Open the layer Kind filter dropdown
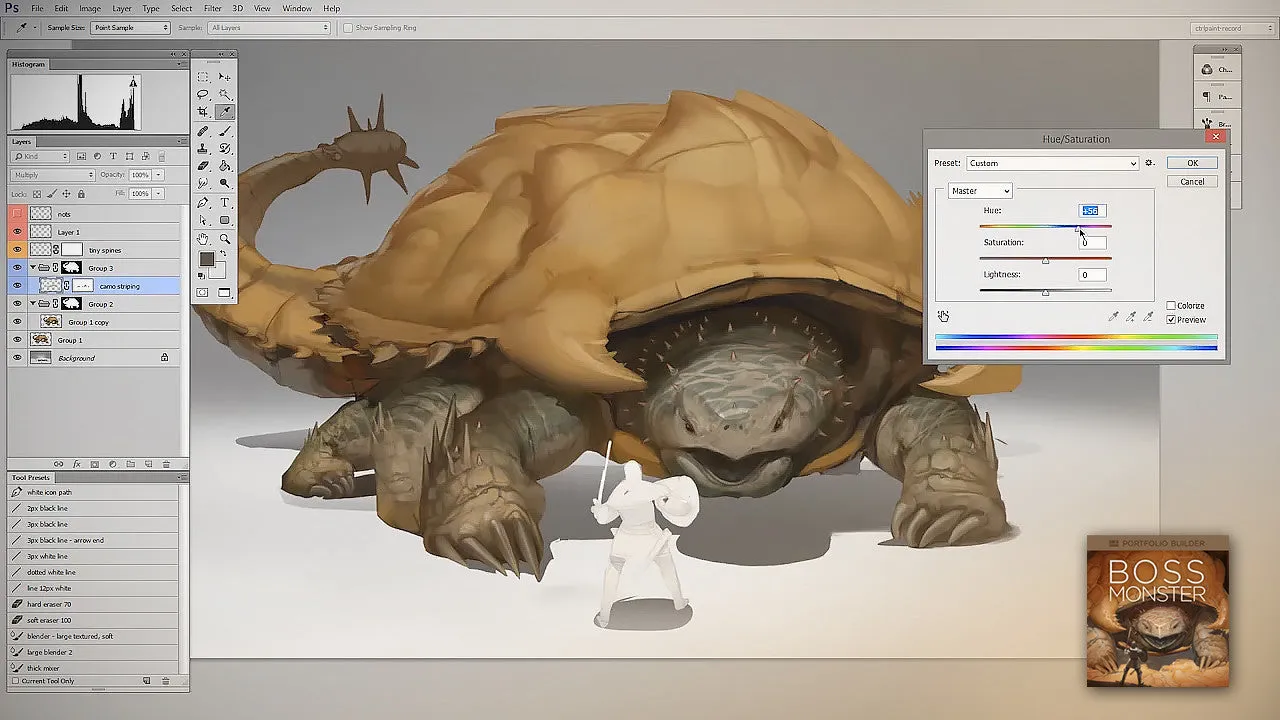The height and width of the screenshot is (720, 1280). tap(40, 157)
